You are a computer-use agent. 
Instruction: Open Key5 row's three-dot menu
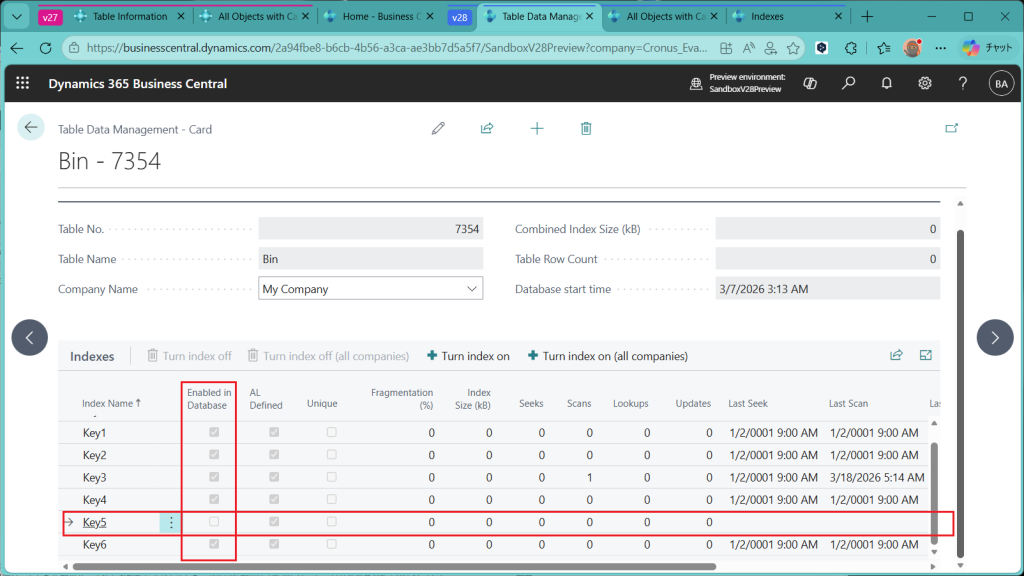pos(171,522)
